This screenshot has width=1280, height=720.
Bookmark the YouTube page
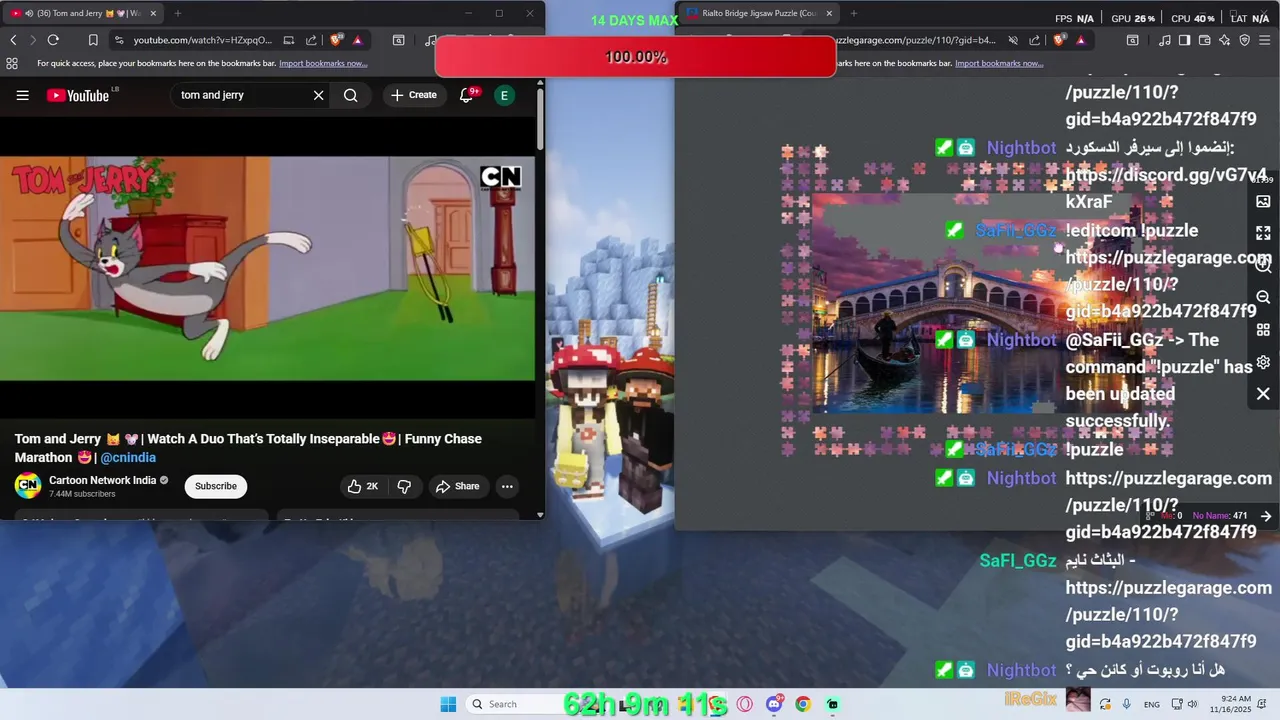click(93, 40)
